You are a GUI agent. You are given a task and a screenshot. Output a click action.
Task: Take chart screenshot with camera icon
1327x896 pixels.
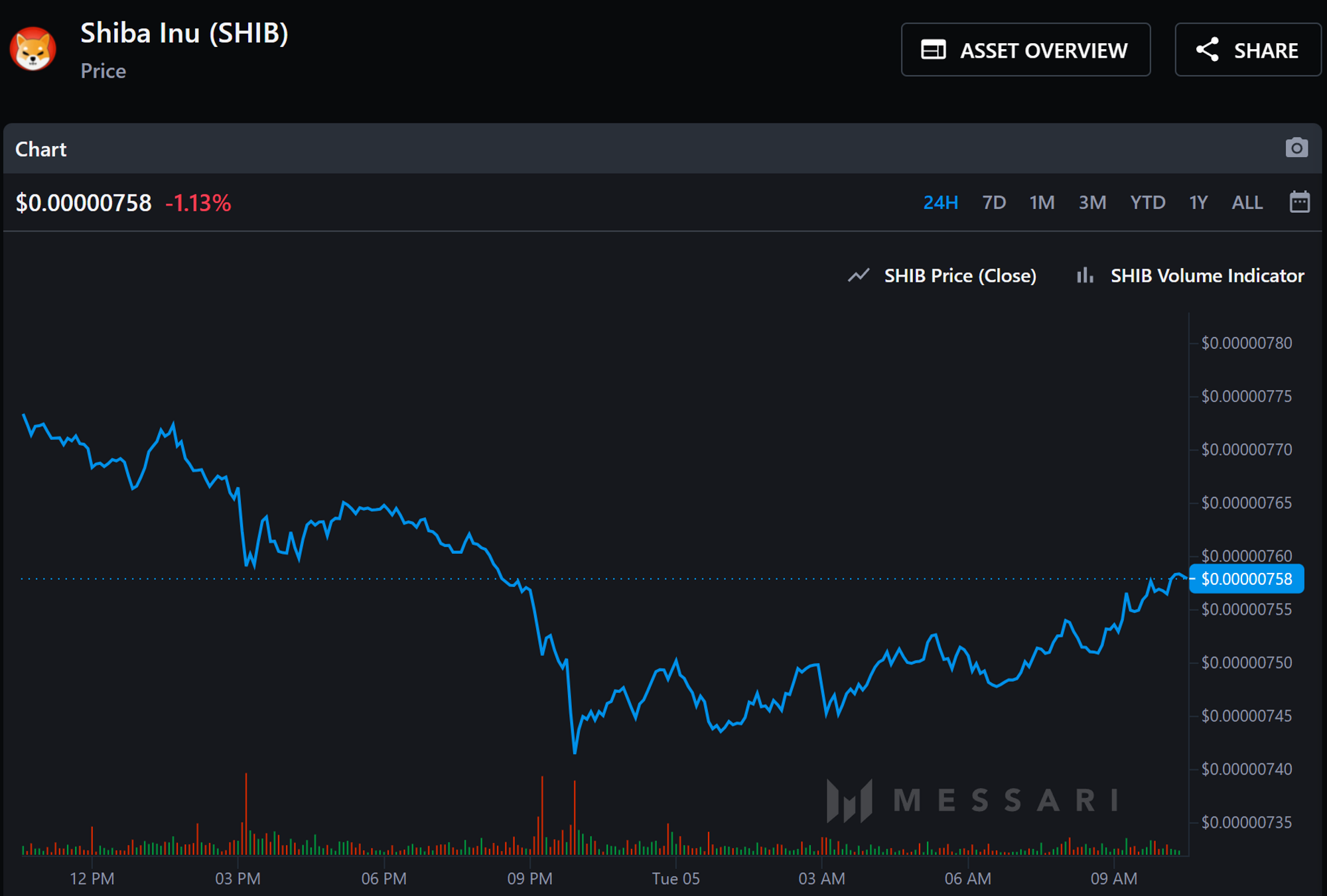pyautogui.click(x=1296, y=148)
